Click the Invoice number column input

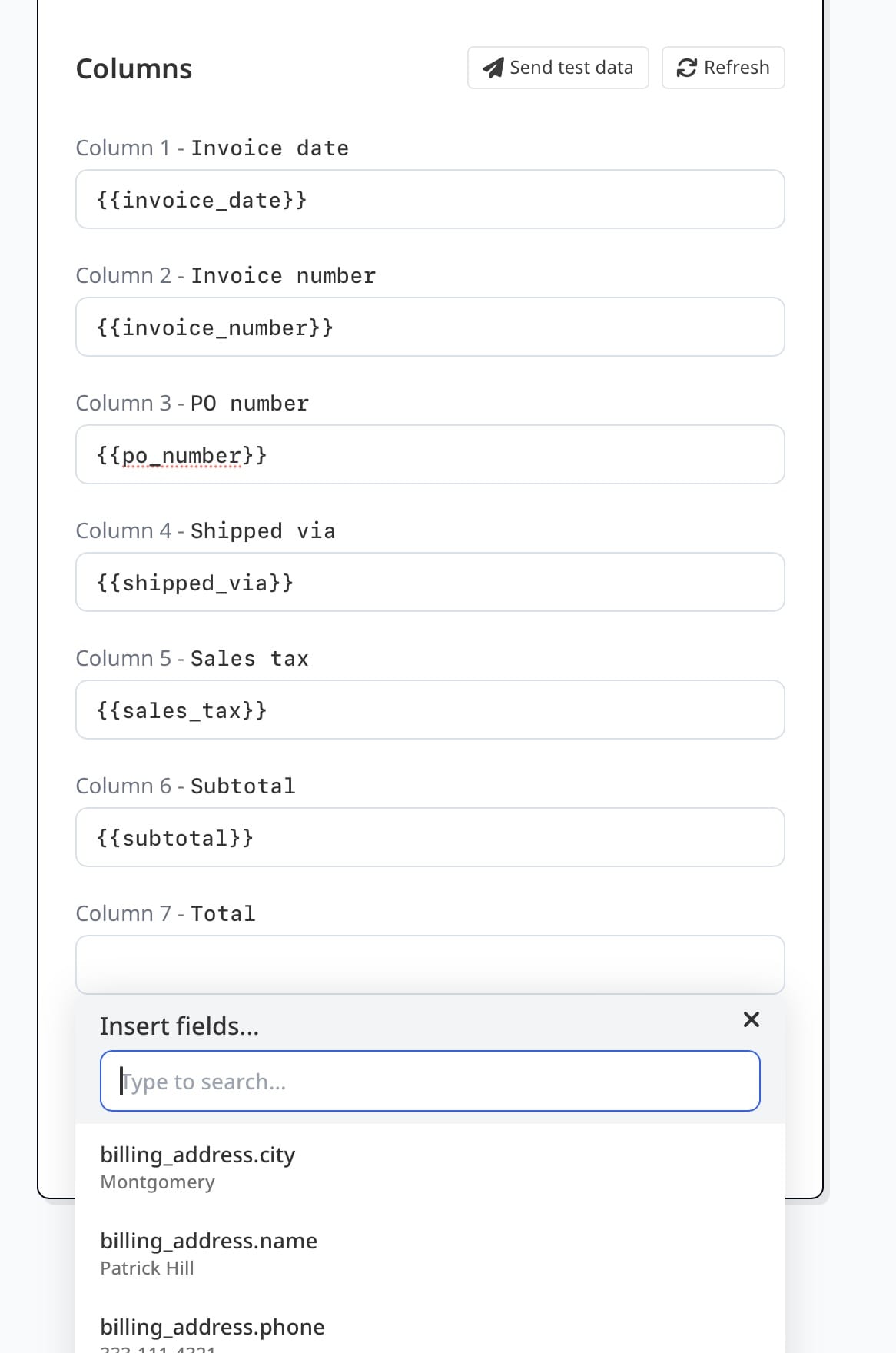(430, 327)
